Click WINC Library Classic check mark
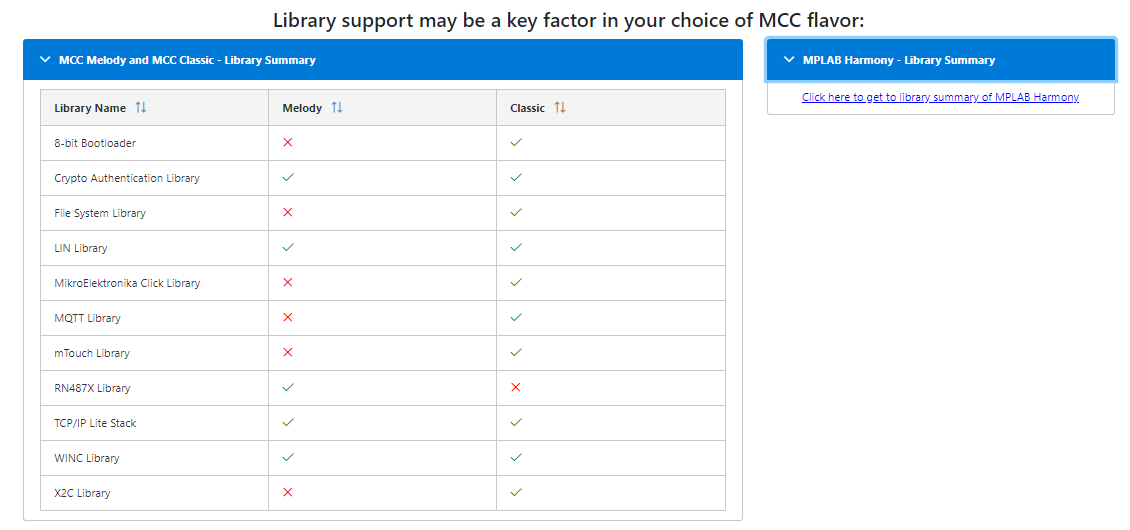 [516, 458]
